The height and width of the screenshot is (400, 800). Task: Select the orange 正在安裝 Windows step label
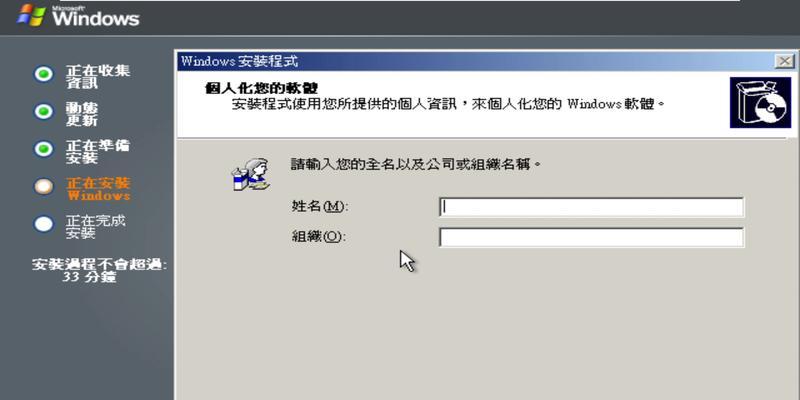[98, 189]
